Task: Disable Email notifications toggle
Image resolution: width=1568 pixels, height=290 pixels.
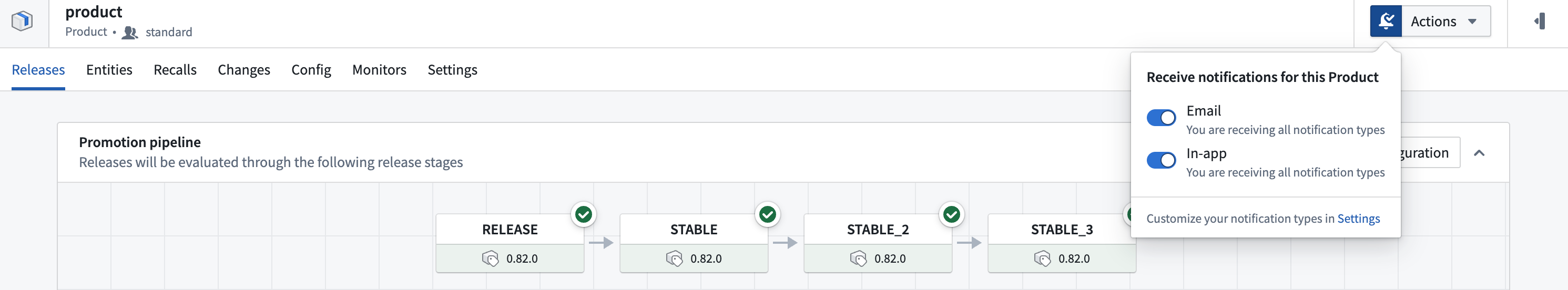Action: (x=1161, y=118)
